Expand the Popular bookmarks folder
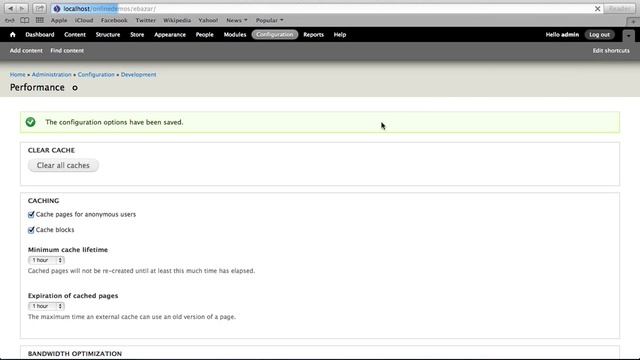Viewport: 640px width, 360px height. (x=269, y=20)
